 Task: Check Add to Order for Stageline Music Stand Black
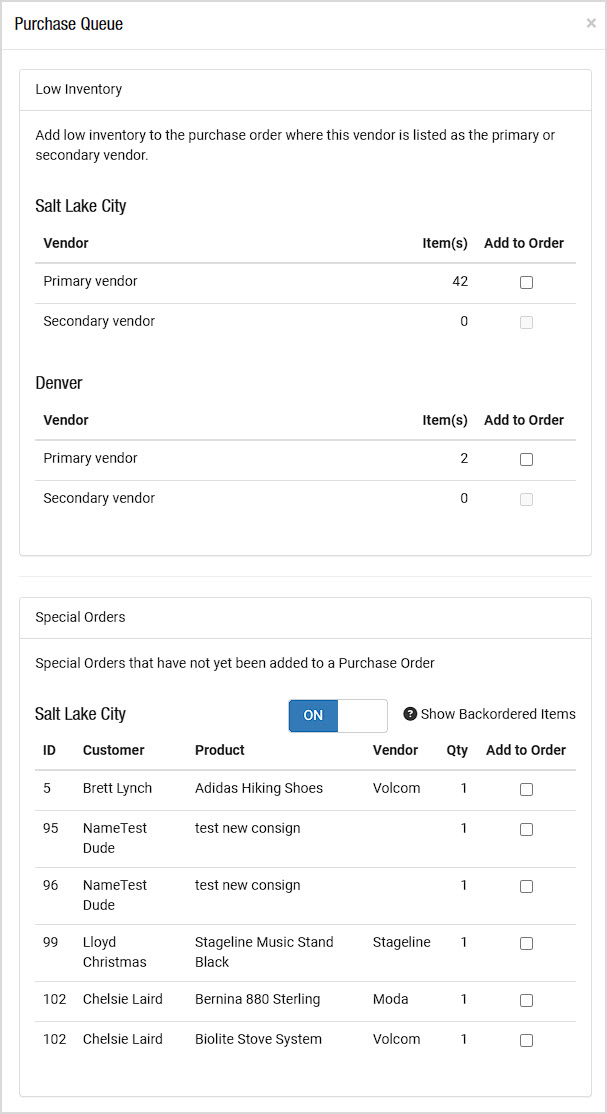pyautogui.click(x=526, y=943)
